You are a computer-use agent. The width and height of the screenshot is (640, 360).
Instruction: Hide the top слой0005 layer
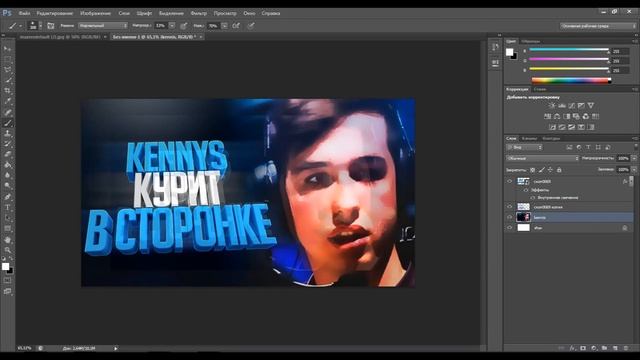(x=509, y=181)
